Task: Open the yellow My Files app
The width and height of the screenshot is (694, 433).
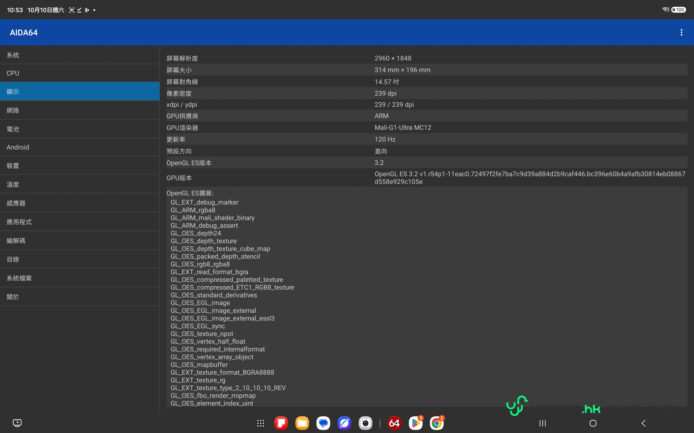Action: 302,423
